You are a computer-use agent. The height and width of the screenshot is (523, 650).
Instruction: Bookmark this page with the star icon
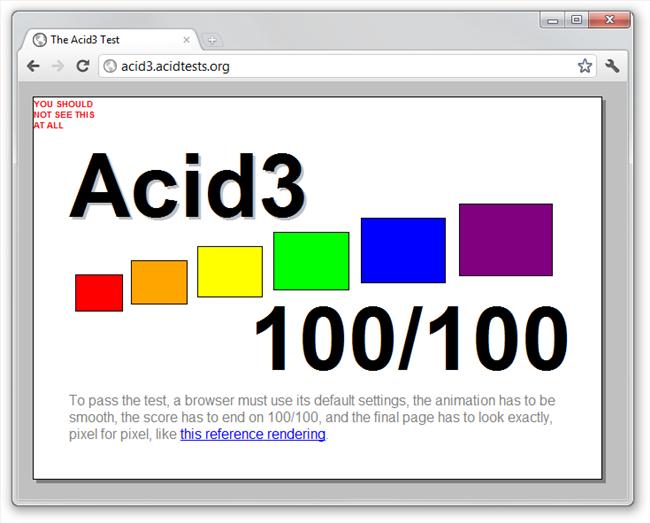click(585, 66)
